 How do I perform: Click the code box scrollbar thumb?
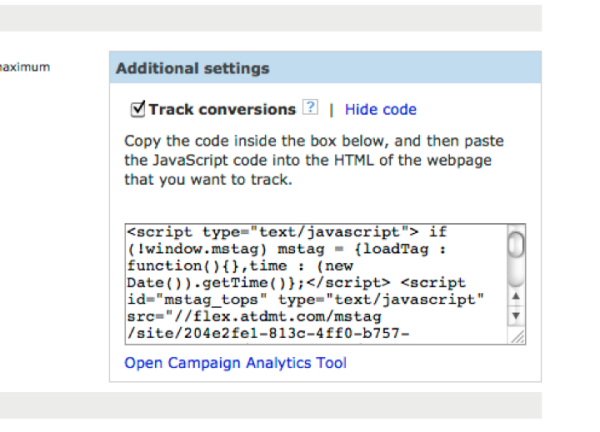click(x=516, y=245)
